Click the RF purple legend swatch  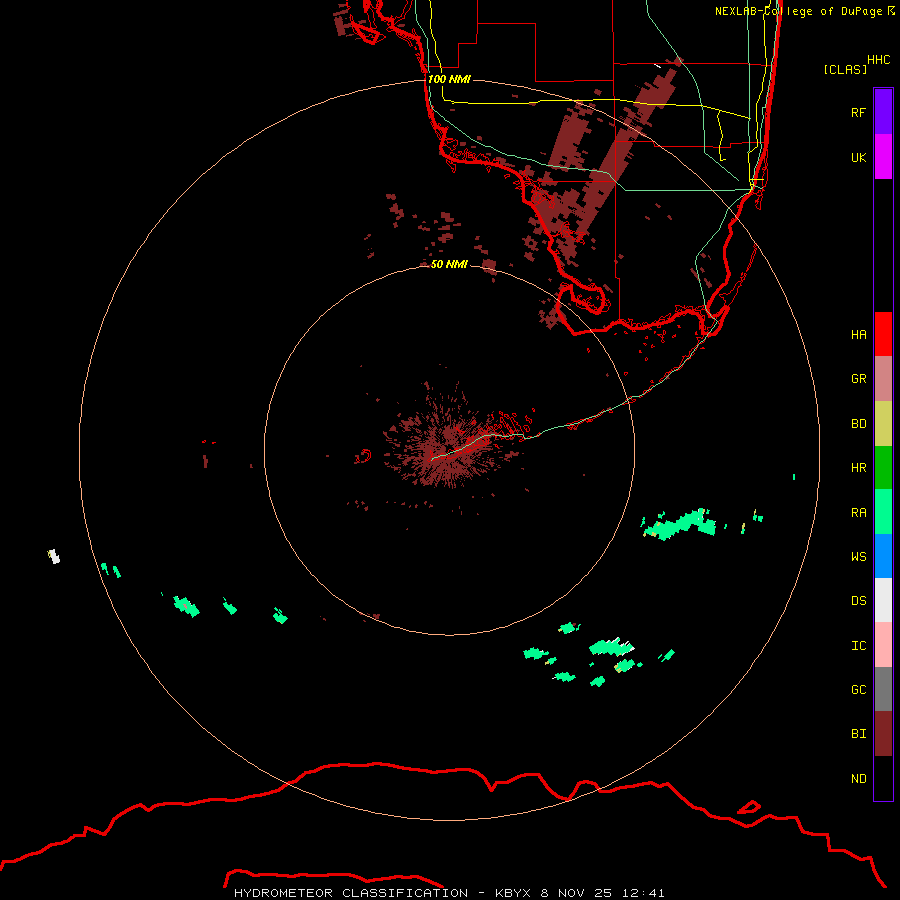click(883, 111)
